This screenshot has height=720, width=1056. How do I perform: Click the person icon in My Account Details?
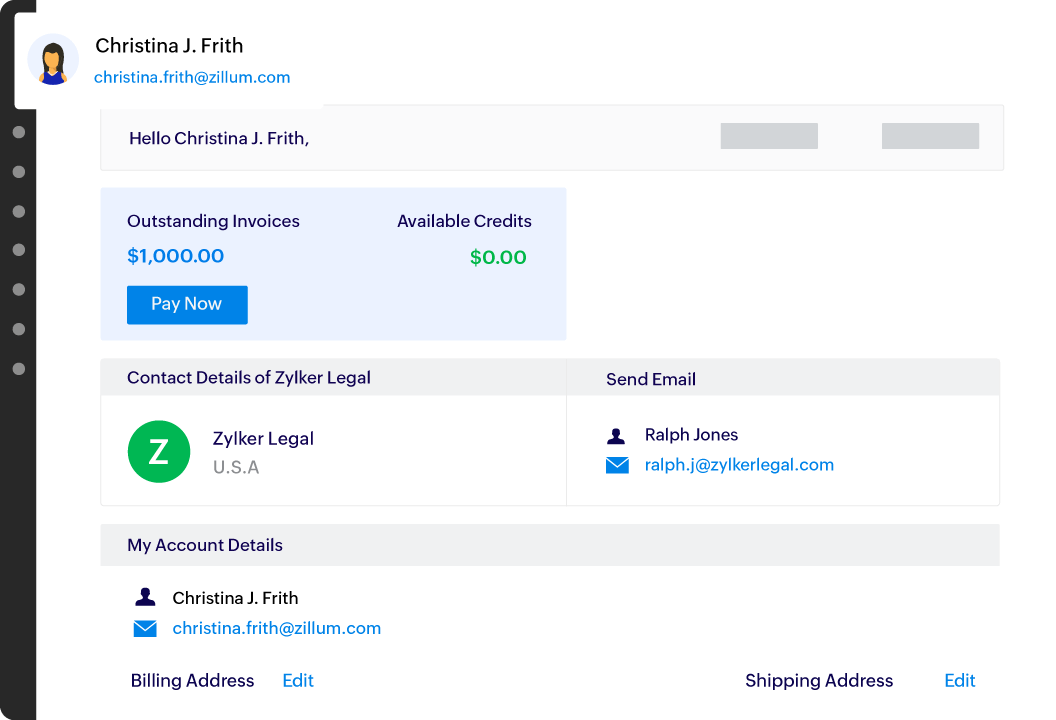(x=145, y=598)
